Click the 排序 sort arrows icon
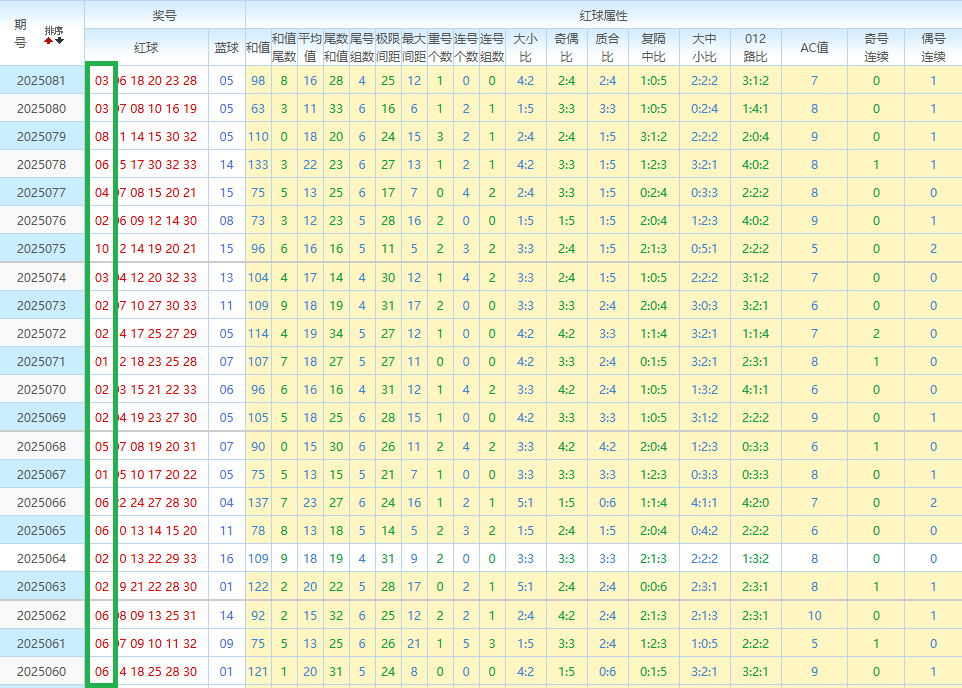This screenshot has height=688, width=962. pyautogui.click(x=54, y=34)
